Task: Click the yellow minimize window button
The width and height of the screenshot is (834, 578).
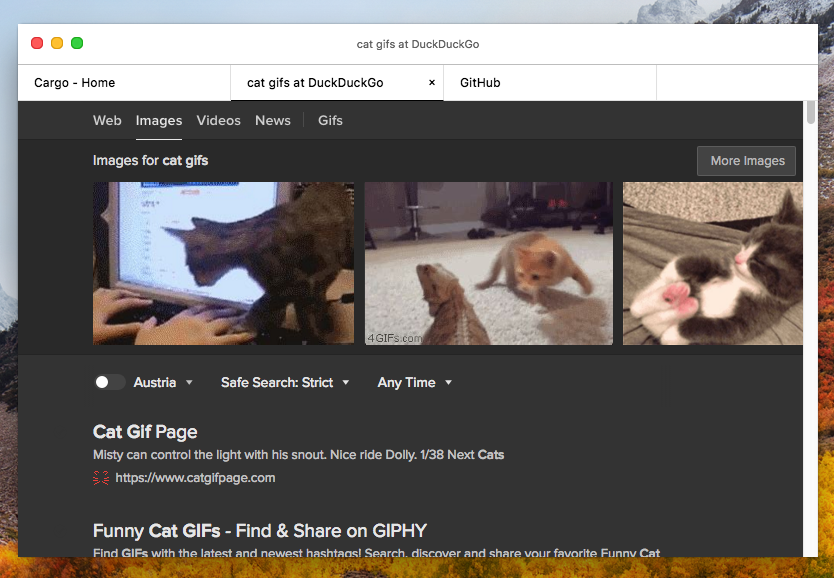Action: click(x=57, y=43)
